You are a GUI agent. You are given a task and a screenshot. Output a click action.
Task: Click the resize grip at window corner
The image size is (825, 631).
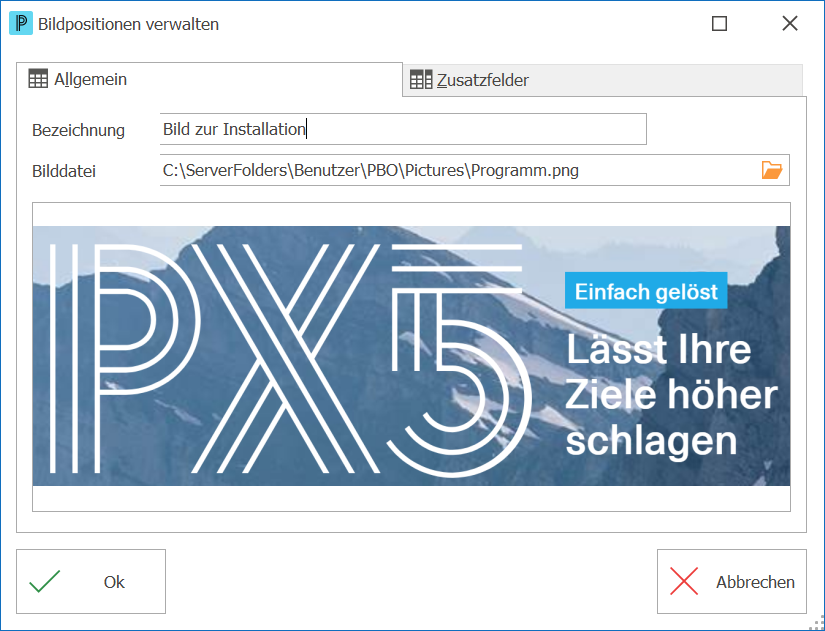[x=819, y=624]
